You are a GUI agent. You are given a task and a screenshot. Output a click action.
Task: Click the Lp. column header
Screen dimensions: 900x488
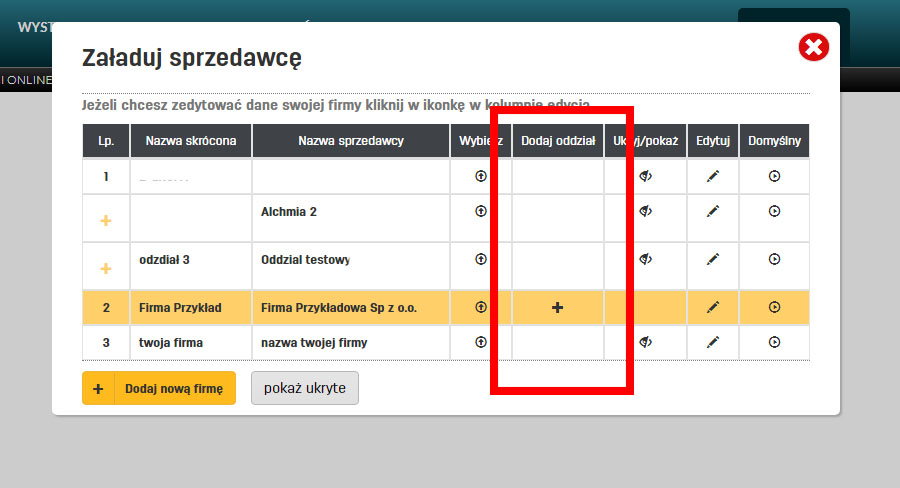[x=106, y=141]
